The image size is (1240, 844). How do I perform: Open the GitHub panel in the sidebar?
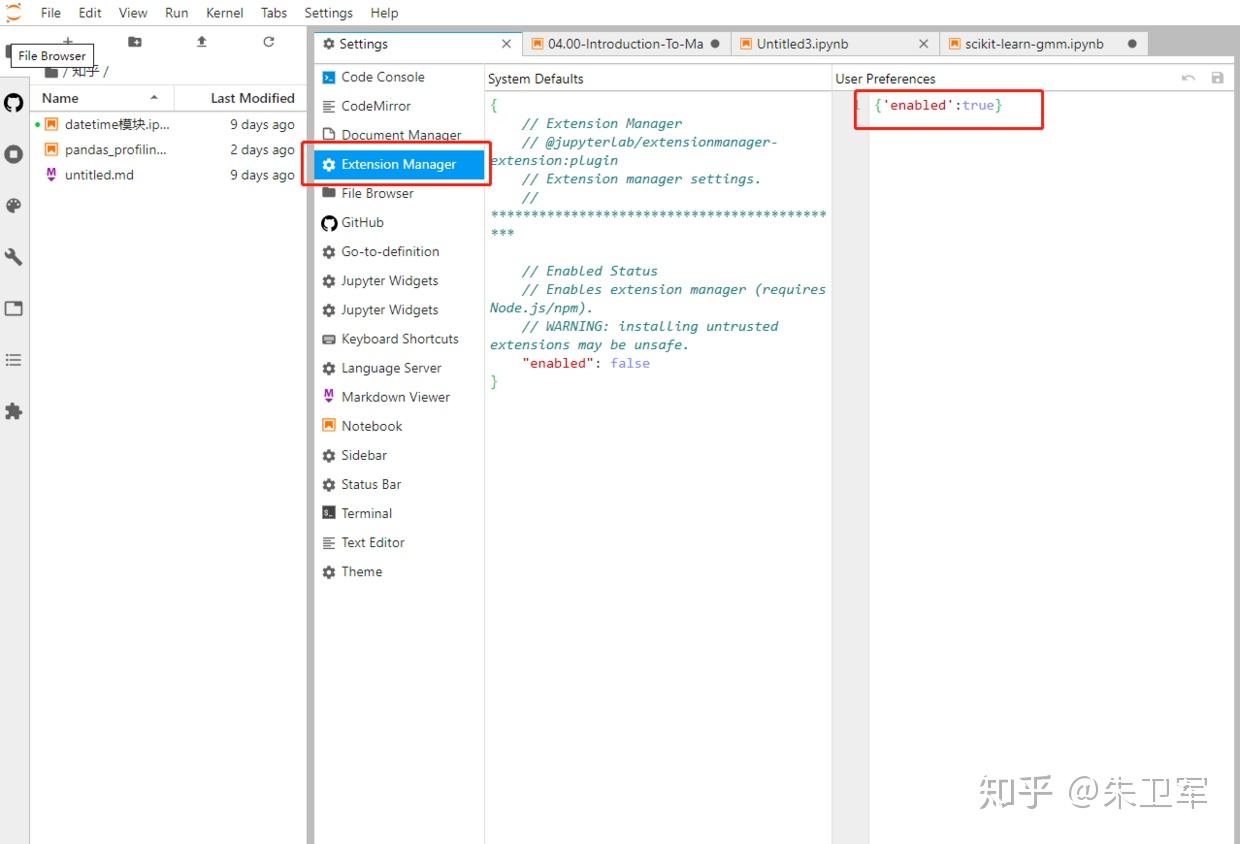point(13,102)
